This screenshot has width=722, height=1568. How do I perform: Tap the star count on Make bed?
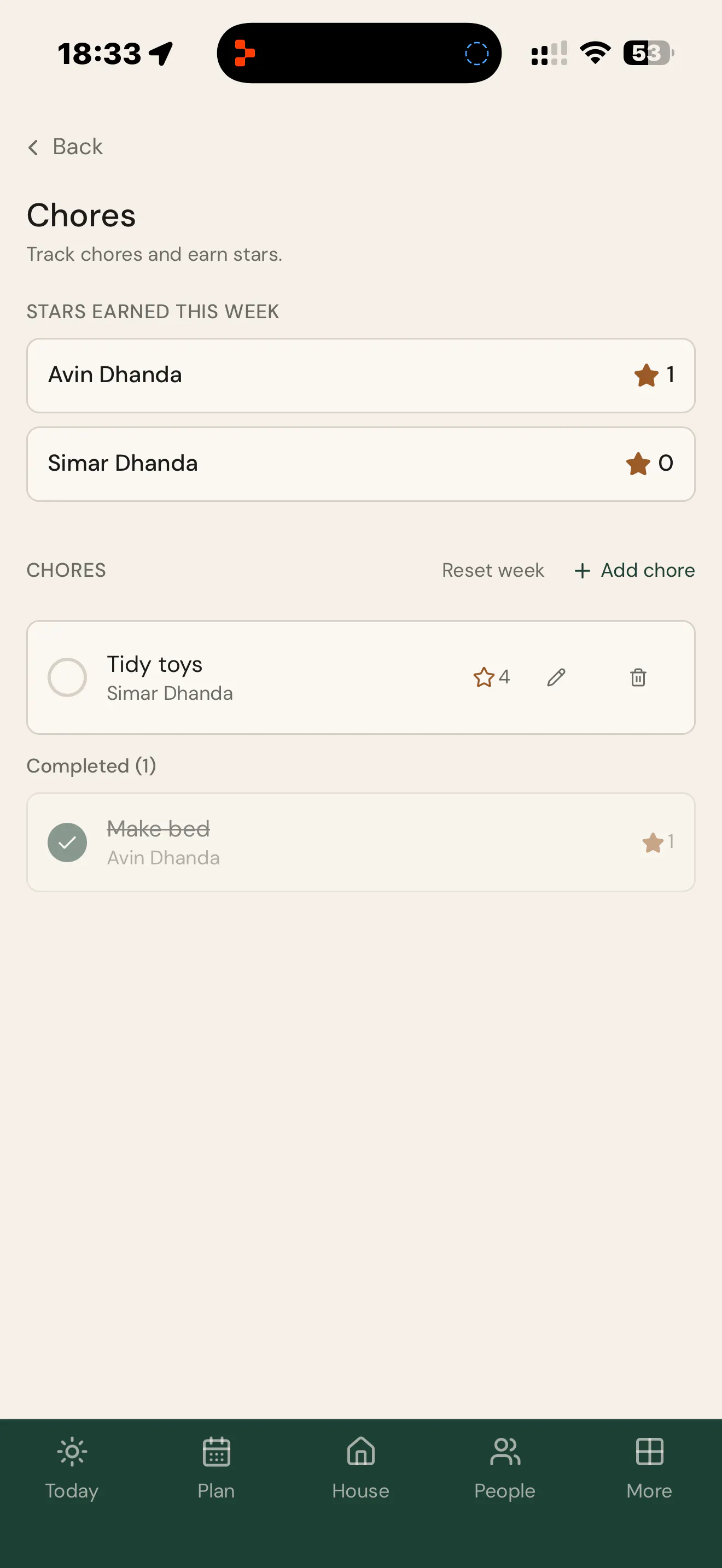(x=669, y=842)
